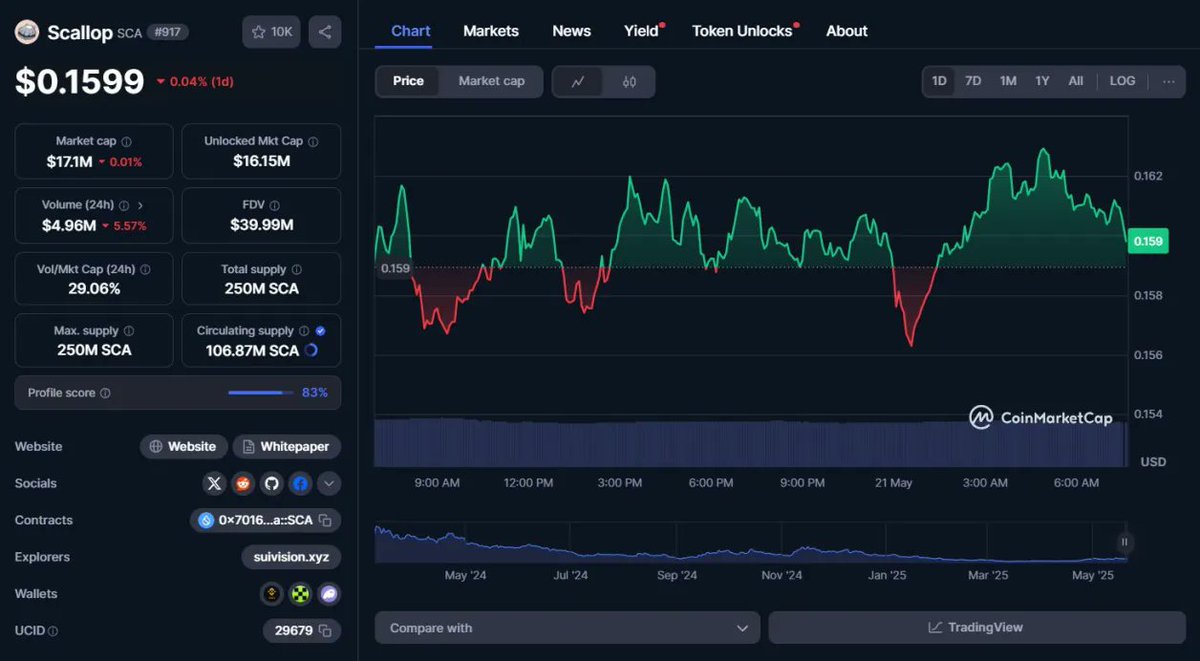Open the Whitepaper button
This screenshot has width=1200, height=661.
pyautogui.click(x=287, y=447)
